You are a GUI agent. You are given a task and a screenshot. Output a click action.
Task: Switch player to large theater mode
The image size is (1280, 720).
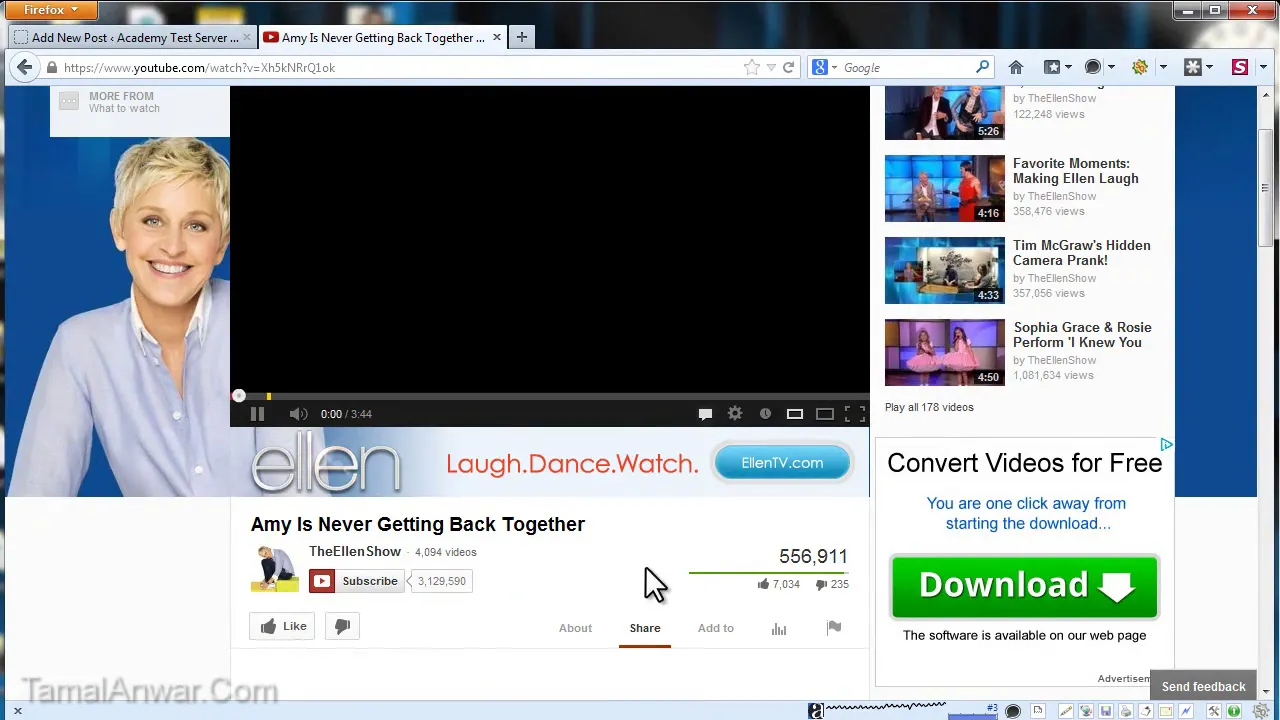tap(825, 414)
